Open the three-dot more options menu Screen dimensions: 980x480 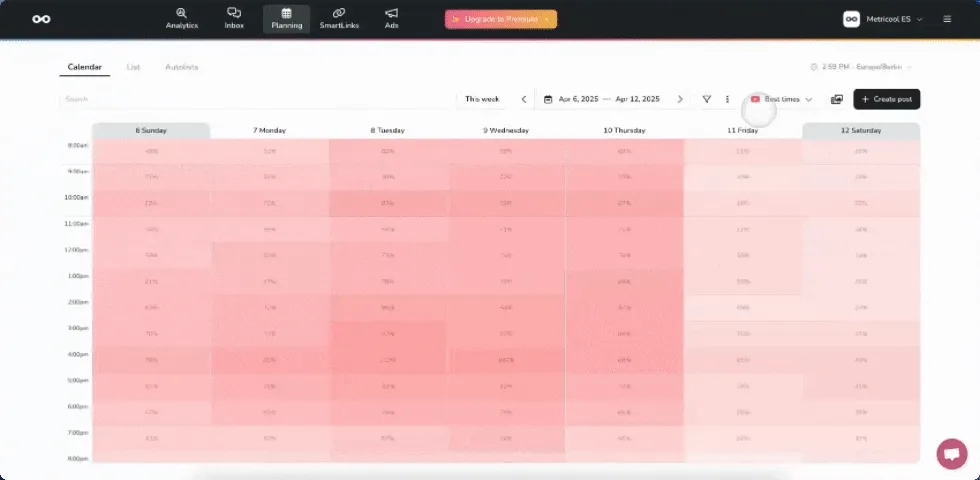click(x=727, y=99)
